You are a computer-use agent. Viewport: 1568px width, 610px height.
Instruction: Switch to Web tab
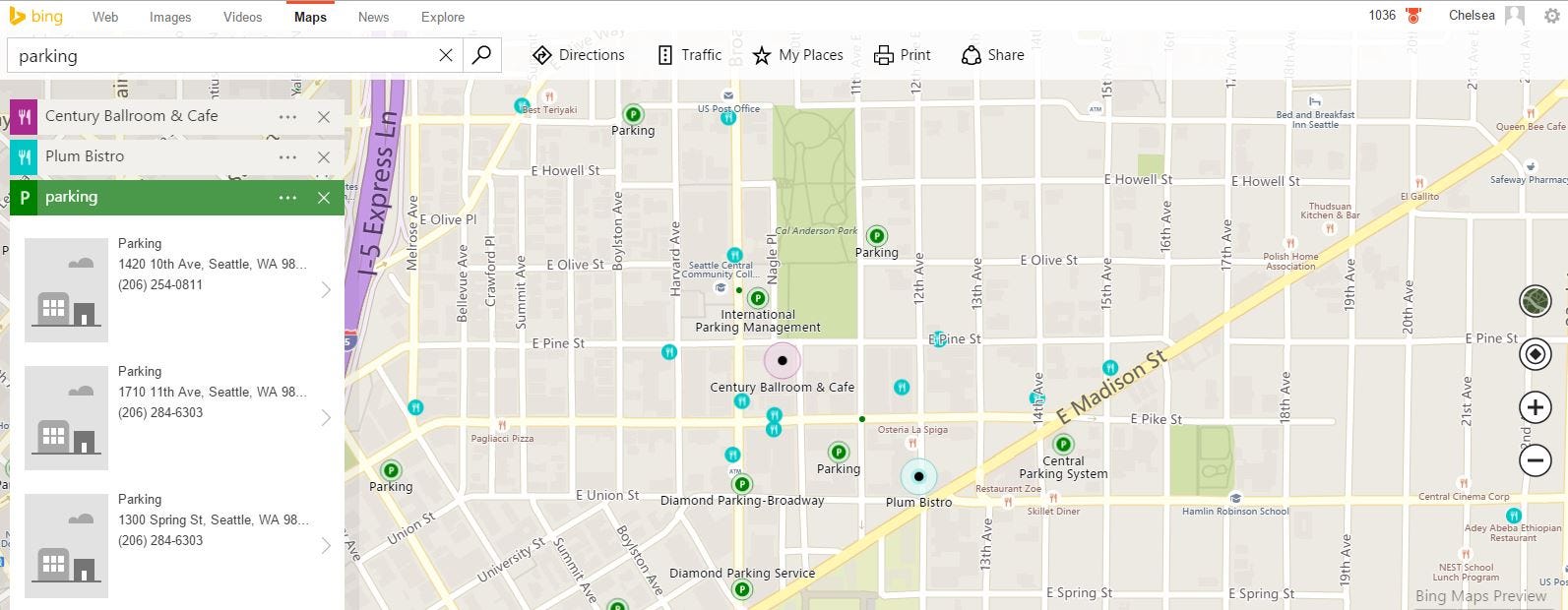(x=105, y=17)
